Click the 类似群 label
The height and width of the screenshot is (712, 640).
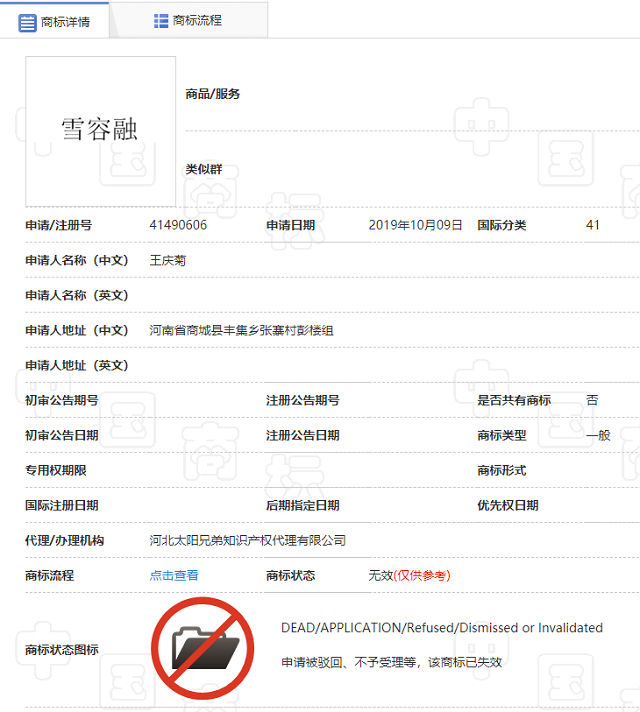203,169
